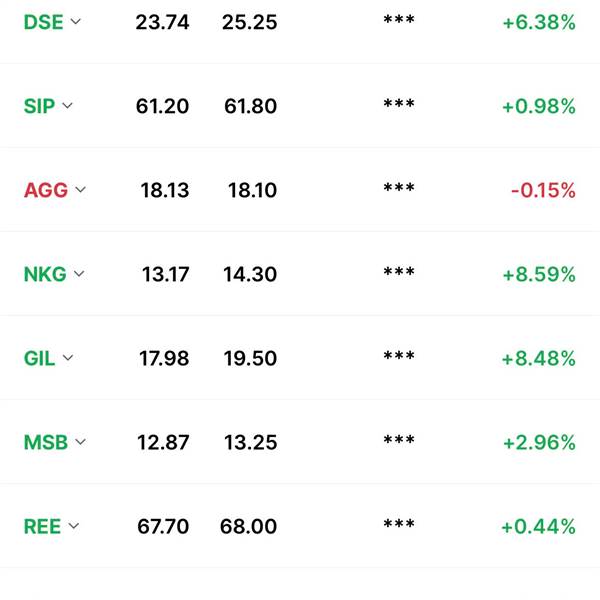Screen dimensions: 600x600
Task: Tap the +2.96% change for MSB
Action: click(x=539, y=442)
